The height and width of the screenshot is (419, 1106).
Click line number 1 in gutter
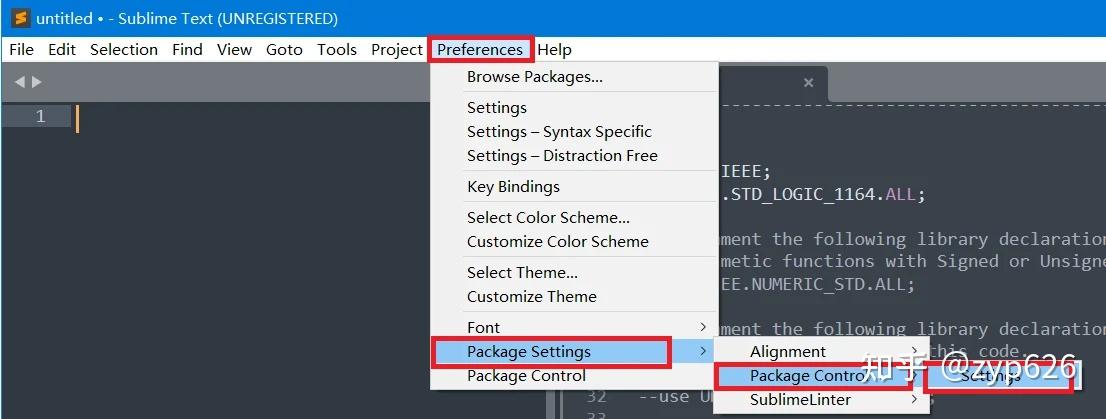click(40, 117)
